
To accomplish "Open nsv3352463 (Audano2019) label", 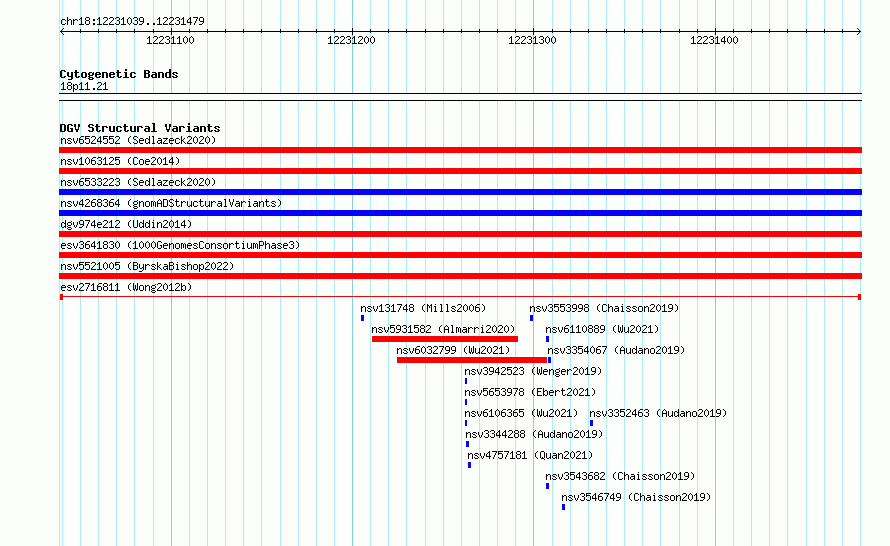I will click(658, 413).
